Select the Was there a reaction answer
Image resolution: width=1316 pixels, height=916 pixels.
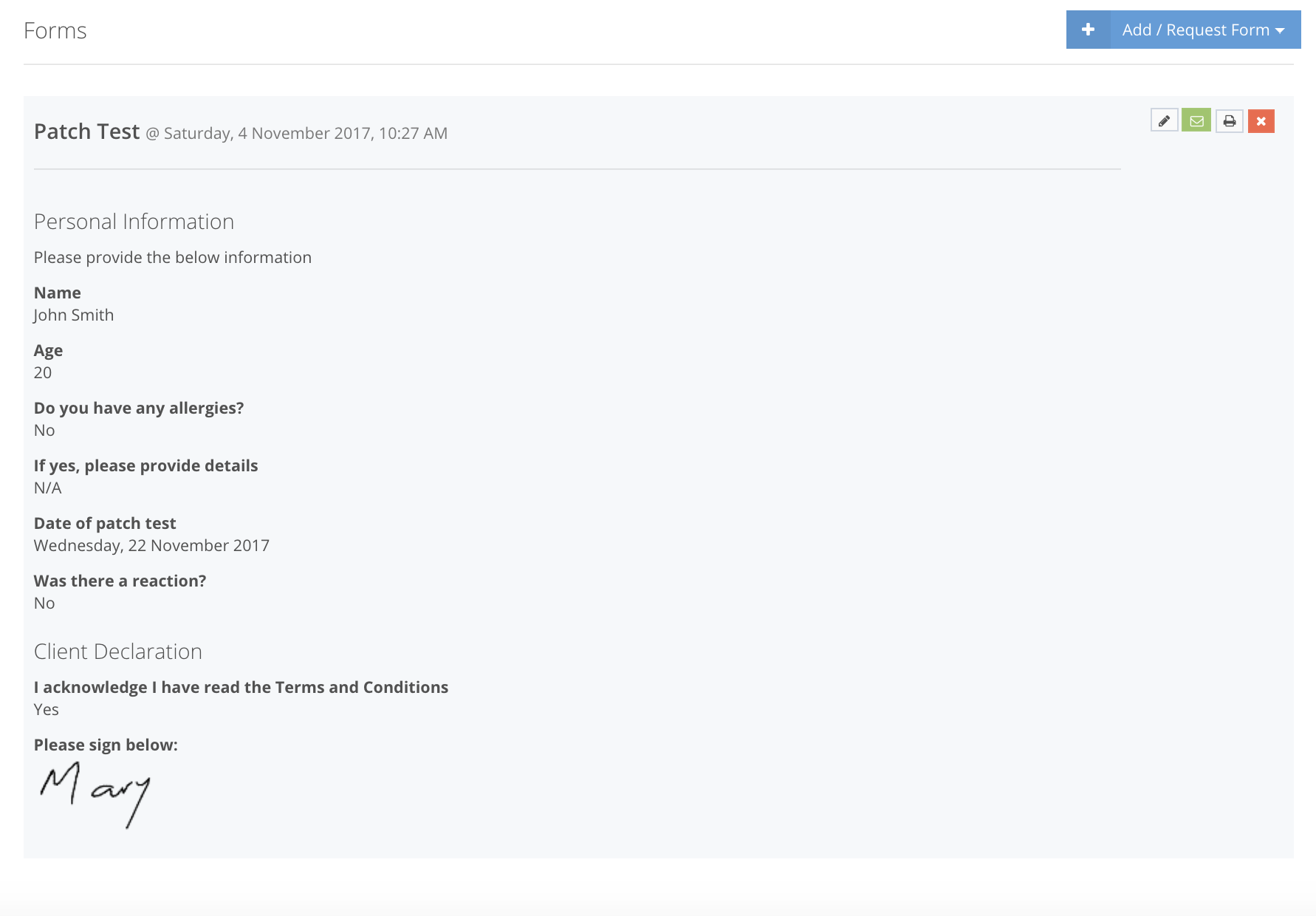(44, 603)
